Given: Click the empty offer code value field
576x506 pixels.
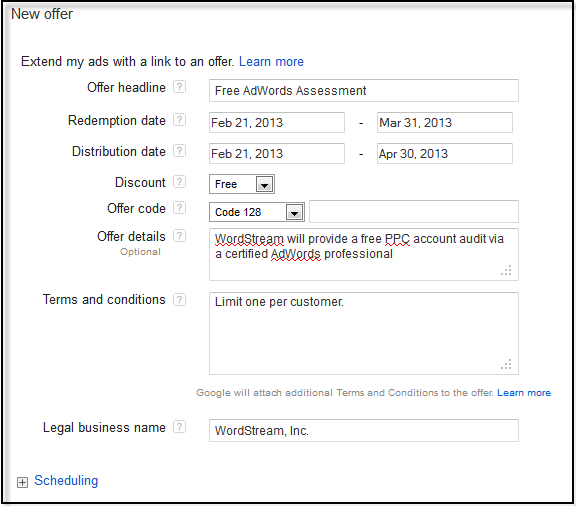Looking at the screenshot, I should pyautogui.click(x=414, y=212).
